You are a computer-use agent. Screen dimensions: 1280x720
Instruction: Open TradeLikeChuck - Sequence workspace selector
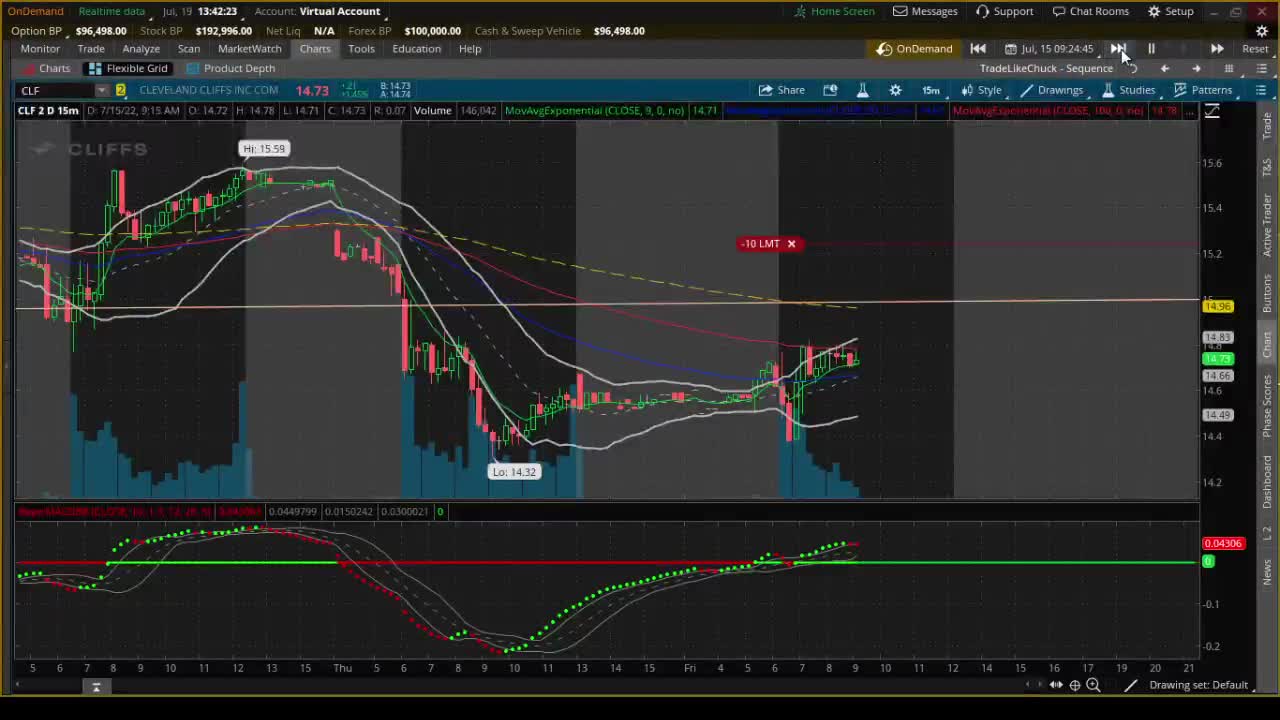[1046, 68]
